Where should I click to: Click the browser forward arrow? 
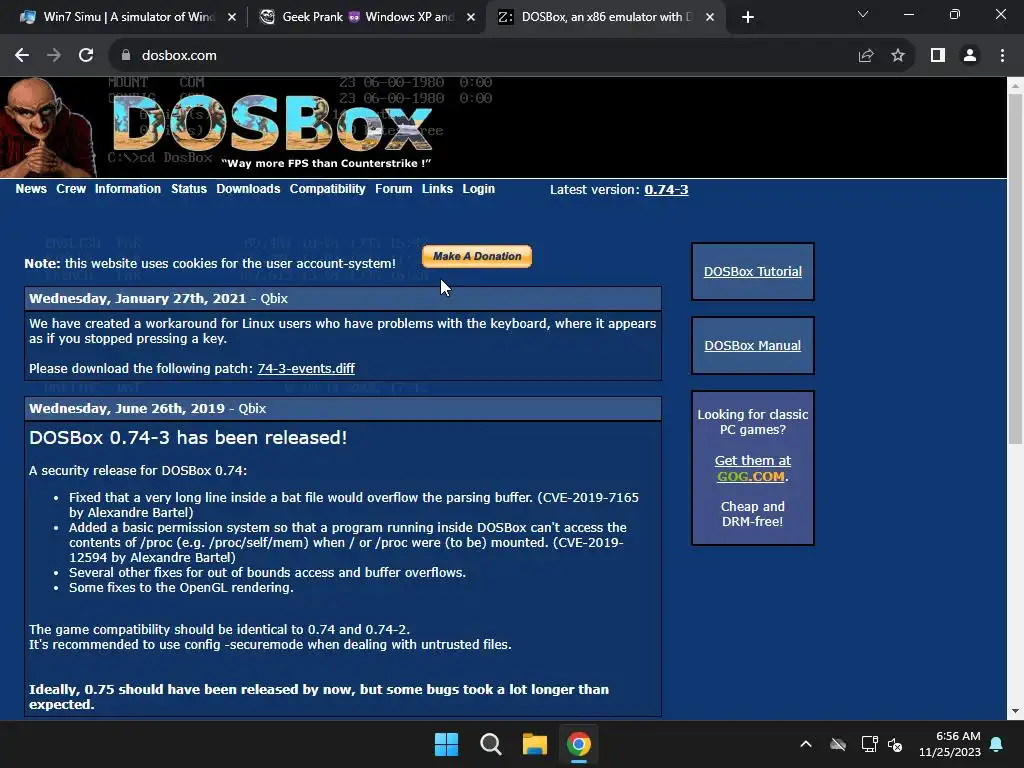point(54,56)
